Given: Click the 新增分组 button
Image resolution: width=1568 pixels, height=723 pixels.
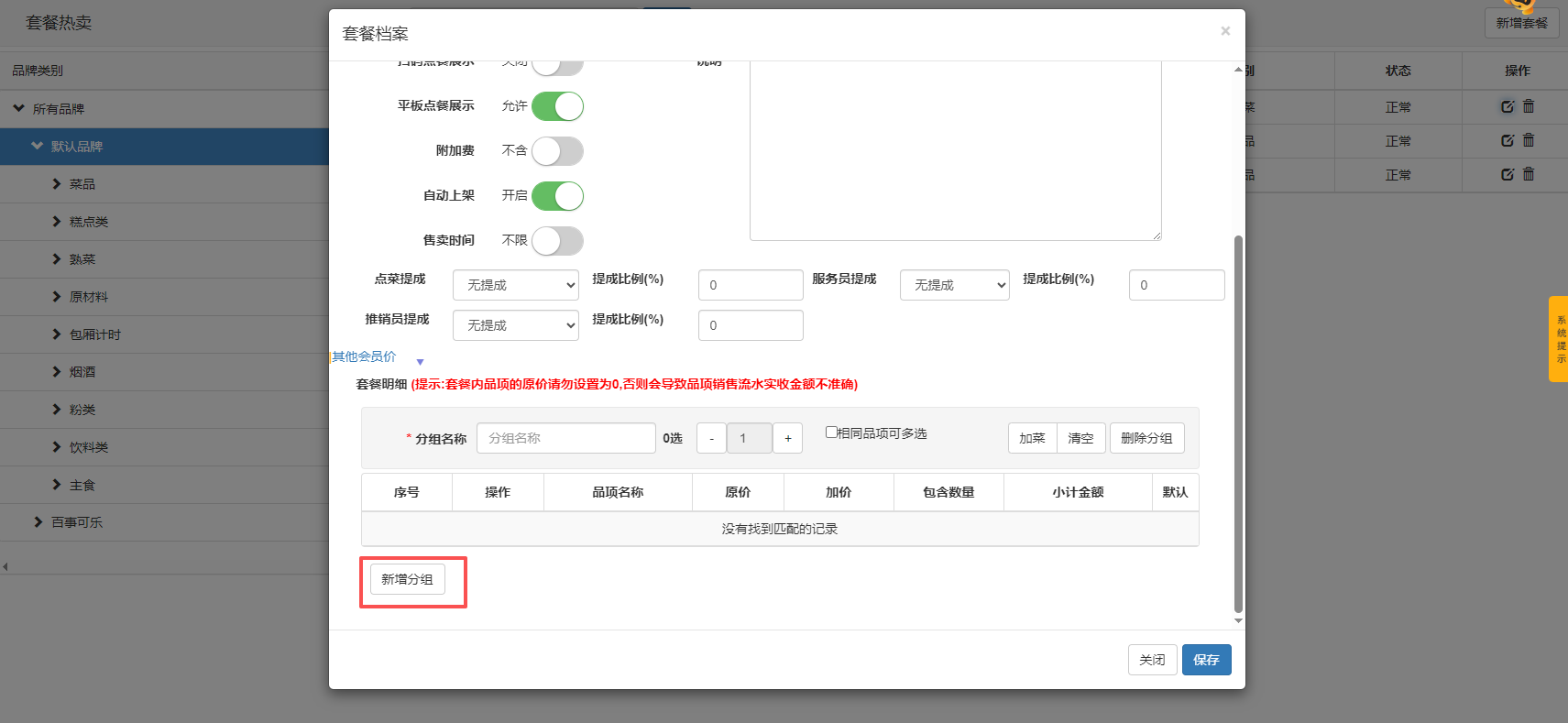Looking at the screenshot, I should [x=407, y=579].
